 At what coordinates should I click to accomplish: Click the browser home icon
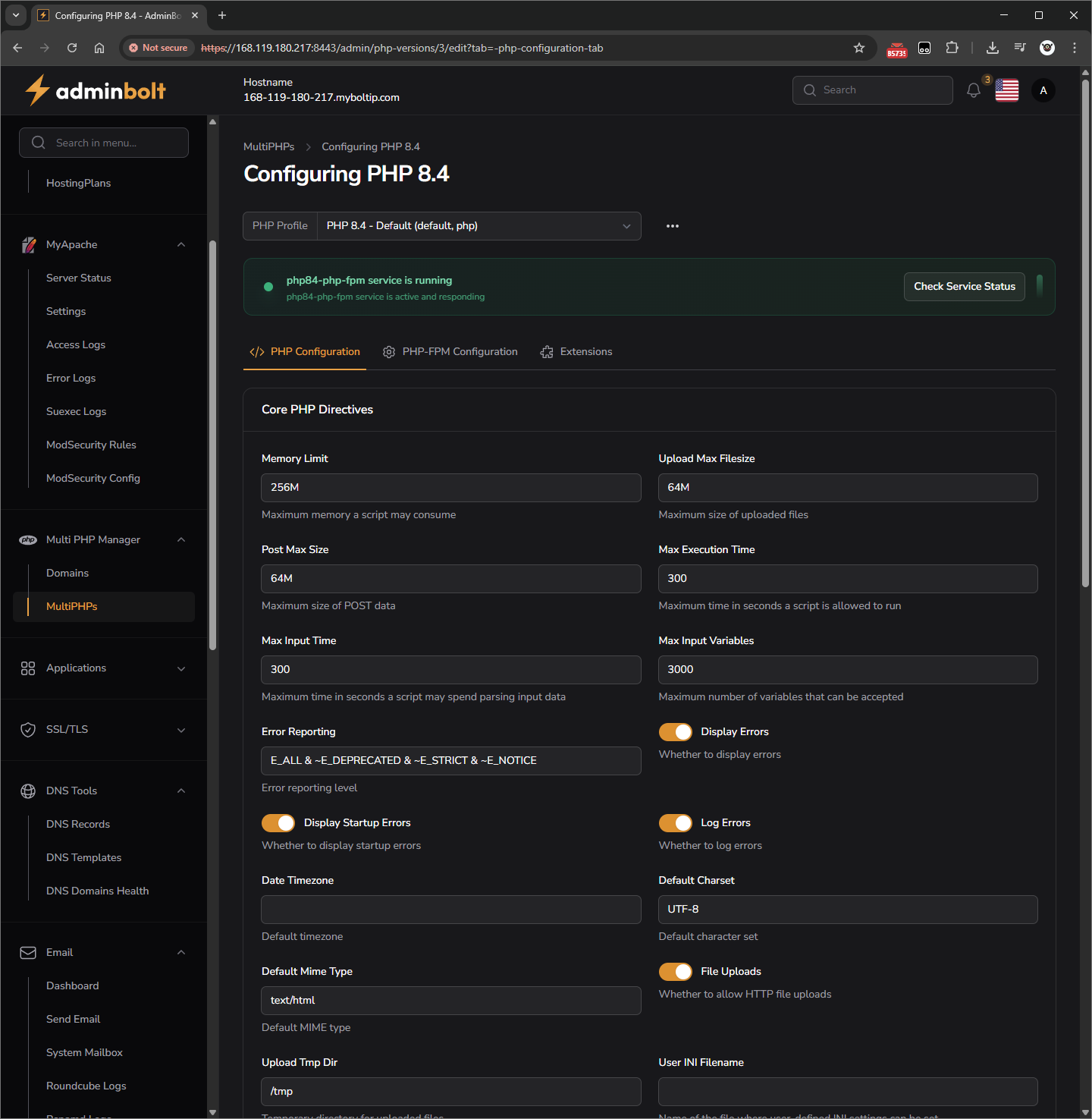99,48
